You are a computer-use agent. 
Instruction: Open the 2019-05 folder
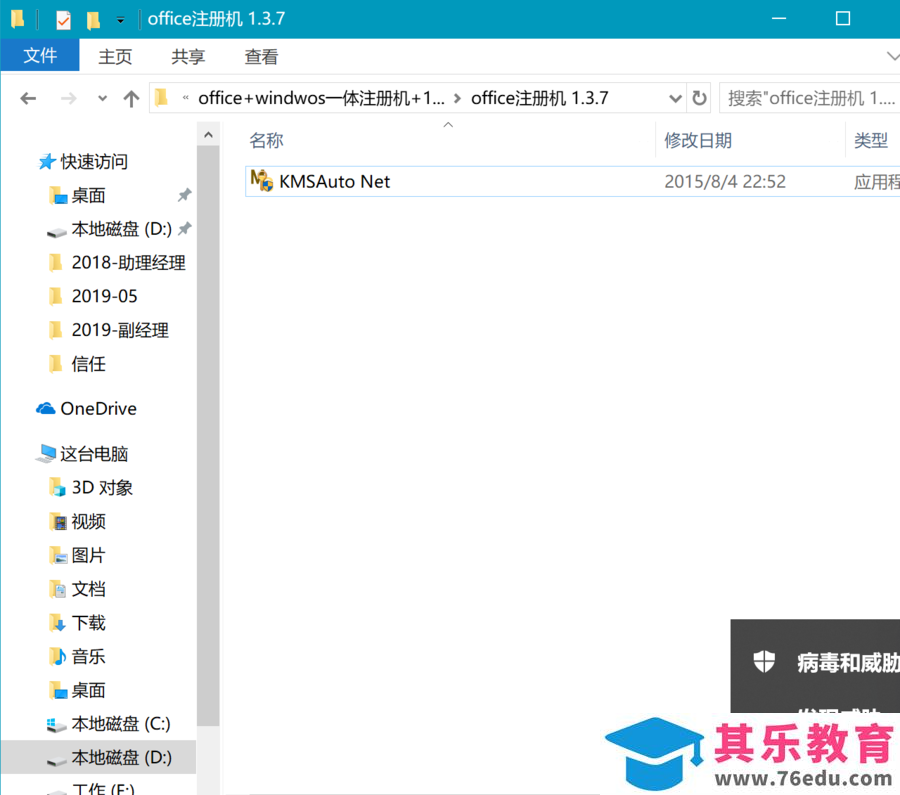coord(104,297)
